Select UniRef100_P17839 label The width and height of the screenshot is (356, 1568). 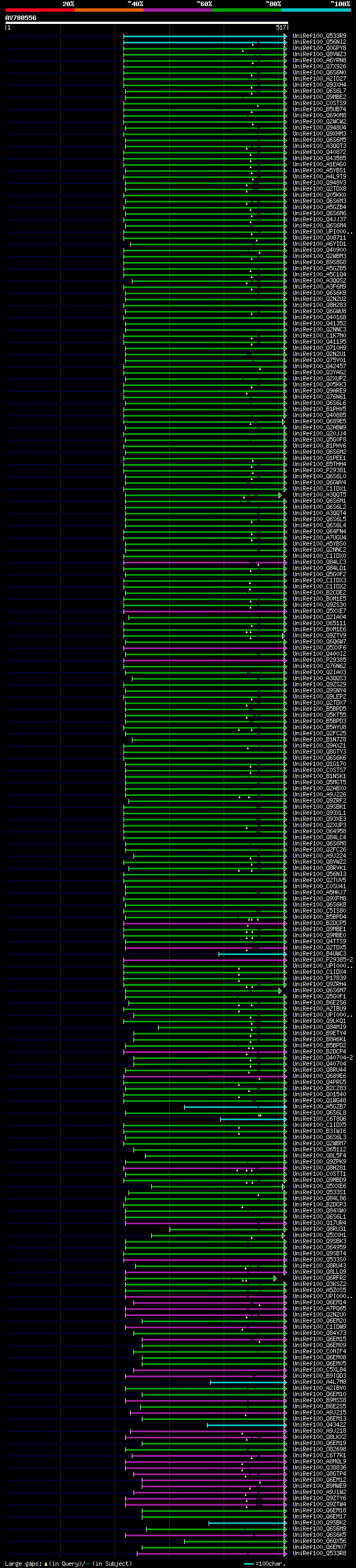pos(319,977)
